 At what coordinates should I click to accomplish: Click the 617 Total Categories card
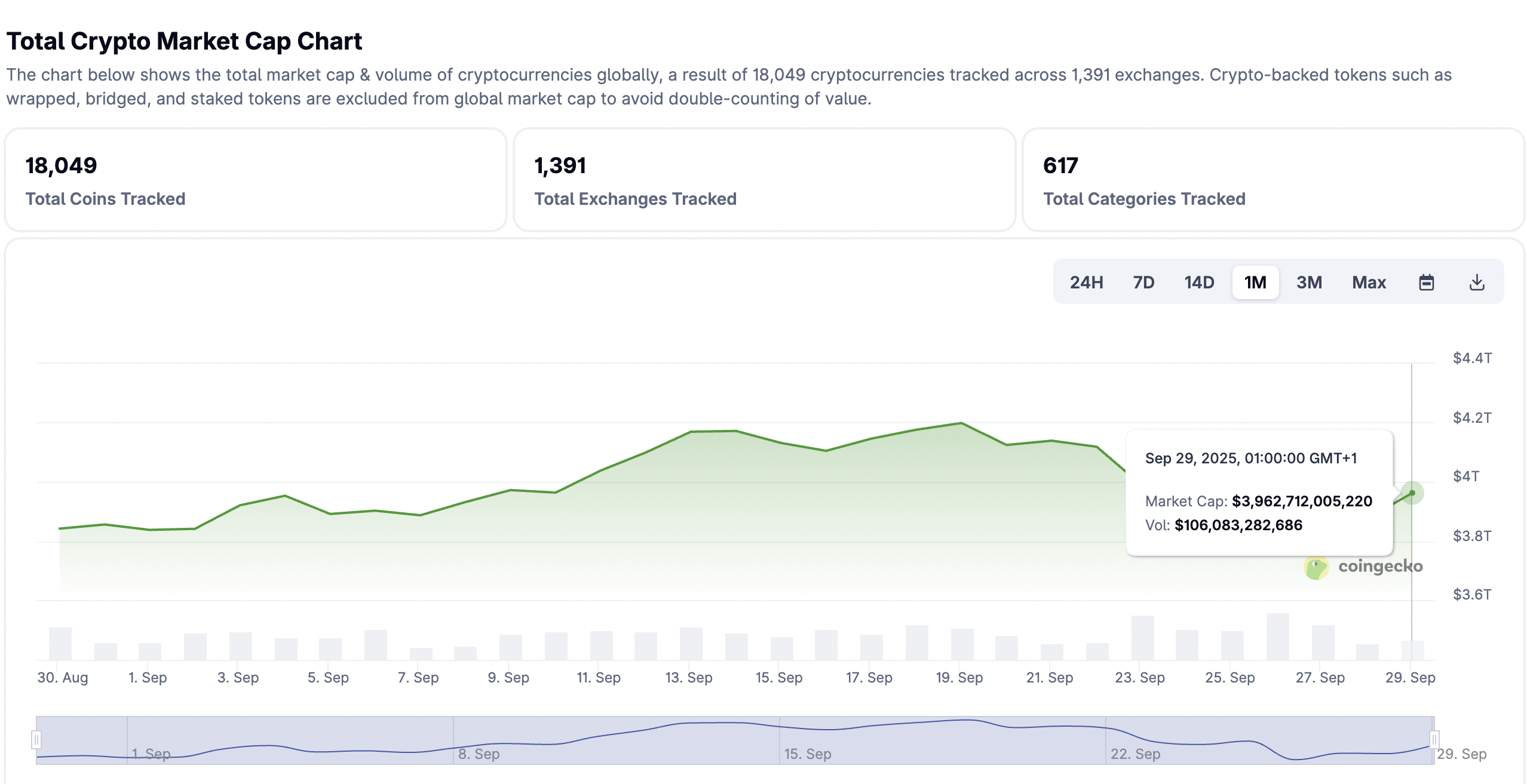(x=1272, y=179)
